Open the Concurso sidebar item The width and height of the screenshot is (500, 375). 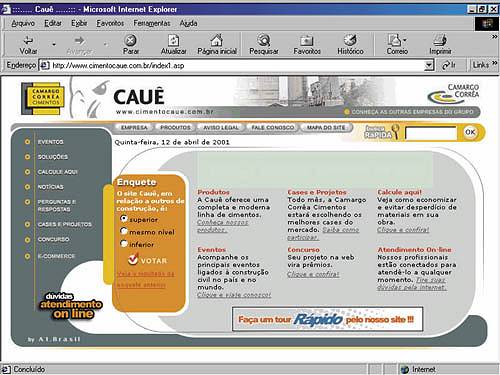53,239
